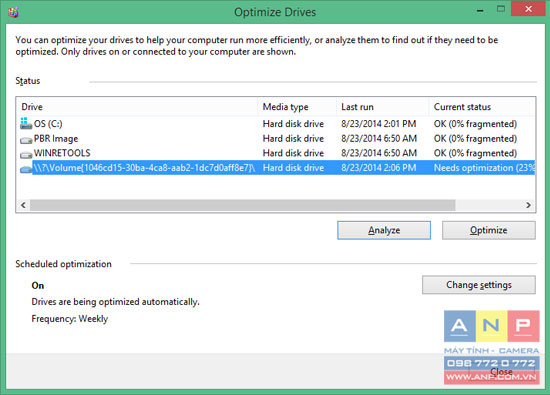Maximize the Optimize Drives window
Image resolution: width=550 pixels, height=395 pixels.
tap(501, 9)
